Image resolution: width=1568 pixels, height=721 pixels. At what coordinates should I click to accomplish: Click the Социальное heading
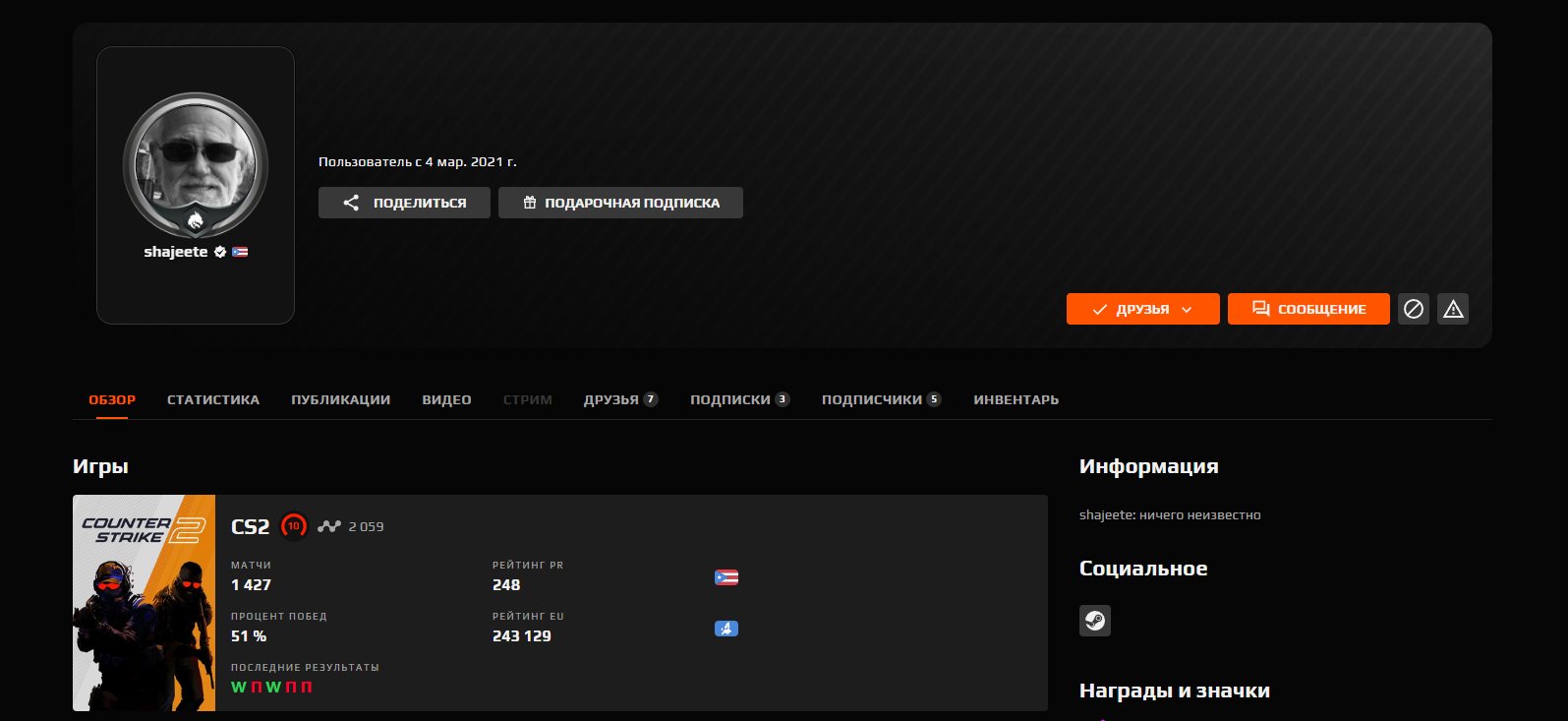[1143, 569]
